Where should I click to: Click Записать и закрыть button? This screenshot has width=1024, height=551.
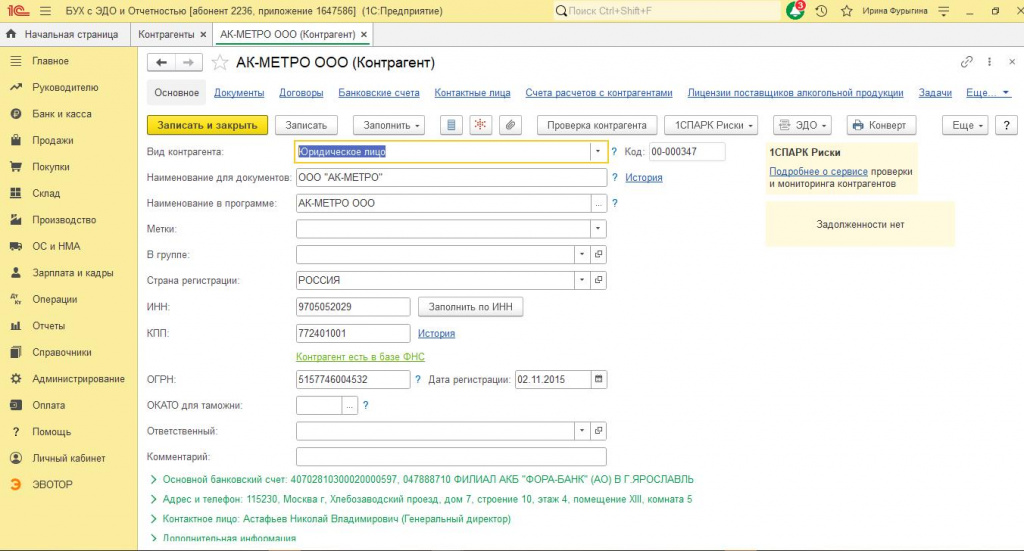tap(208, 125)
